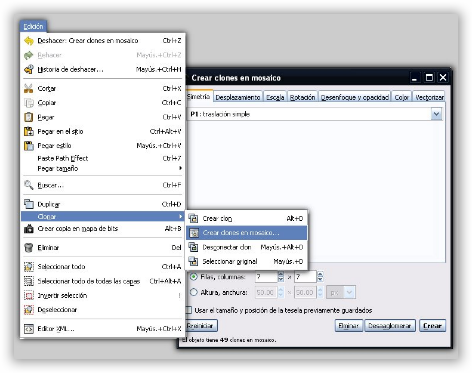Switch to the Vectorizar tab
Screen dimensions: 472x373
[429, 97]
